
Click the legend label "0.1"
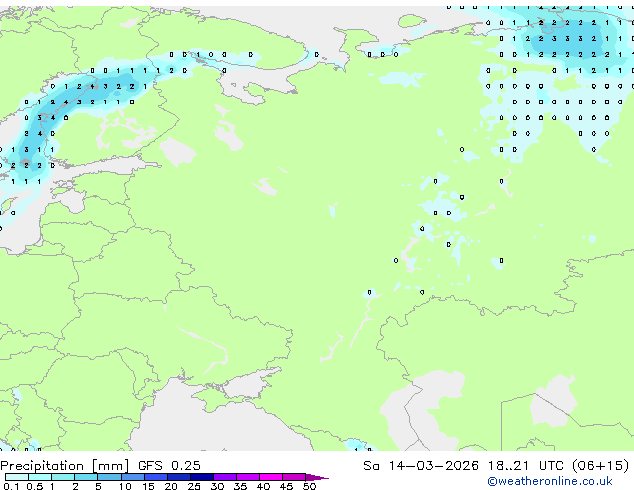pyautogui.click(x=11, y=486)
